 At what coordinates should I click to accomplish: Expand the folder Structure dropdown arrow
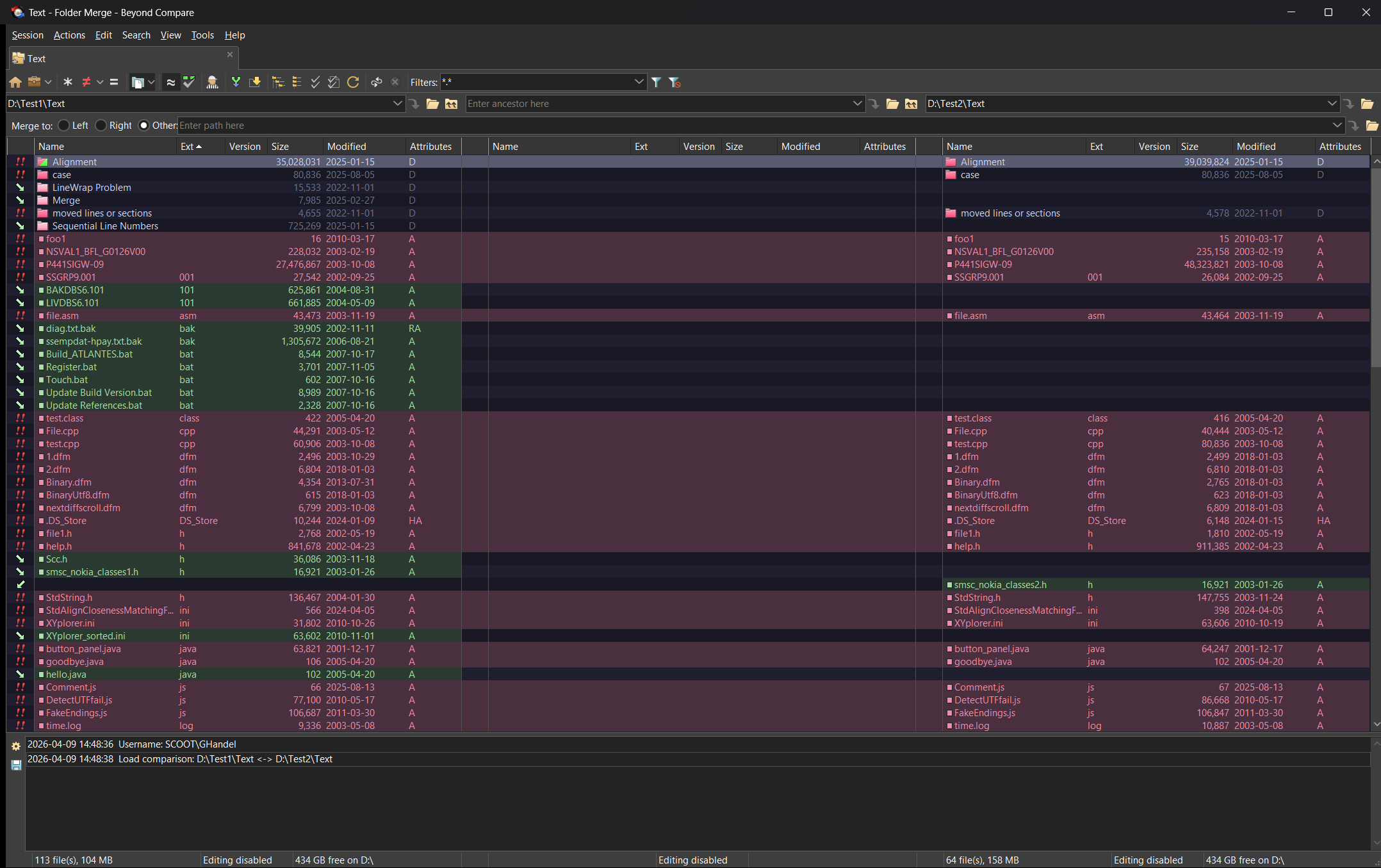[151, 82]
